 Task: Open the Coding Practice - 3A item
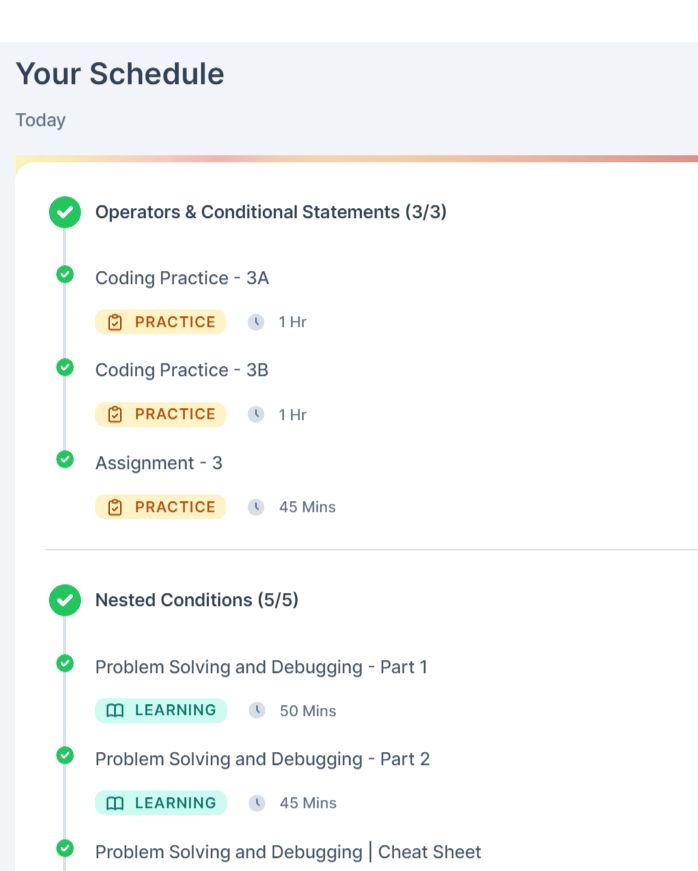point(182,278)
